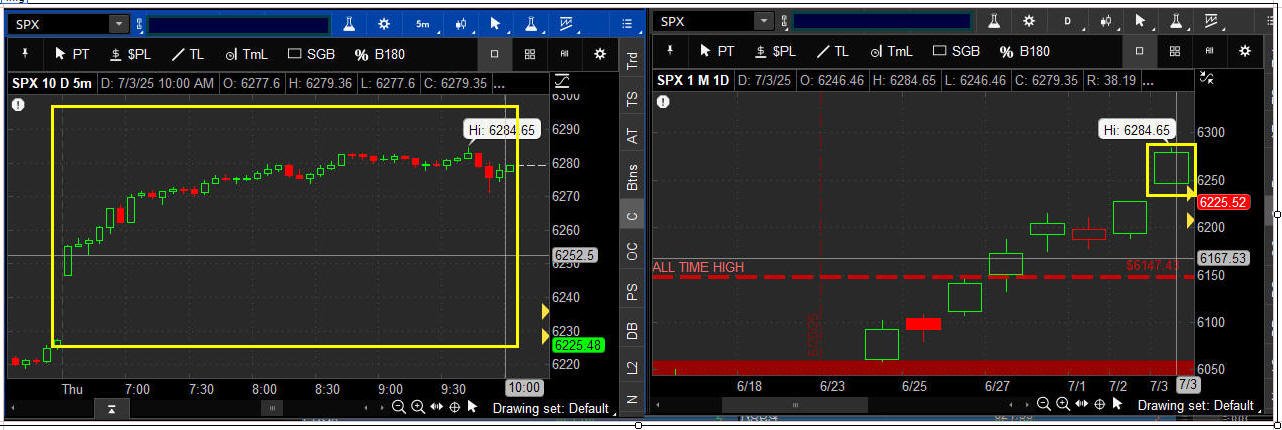Choose the $PL price level tool in left chart
This screenshot has height=430, width=1282.
[131, 53]
